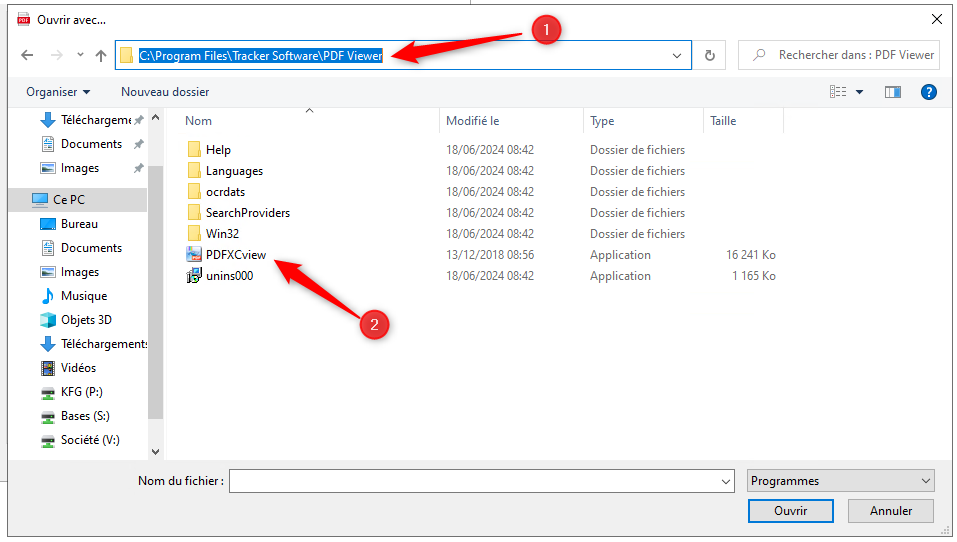This screenshot has width=957, height=542.
Task: Toggle the preview pane icon
Action: (x=893, y=92)
